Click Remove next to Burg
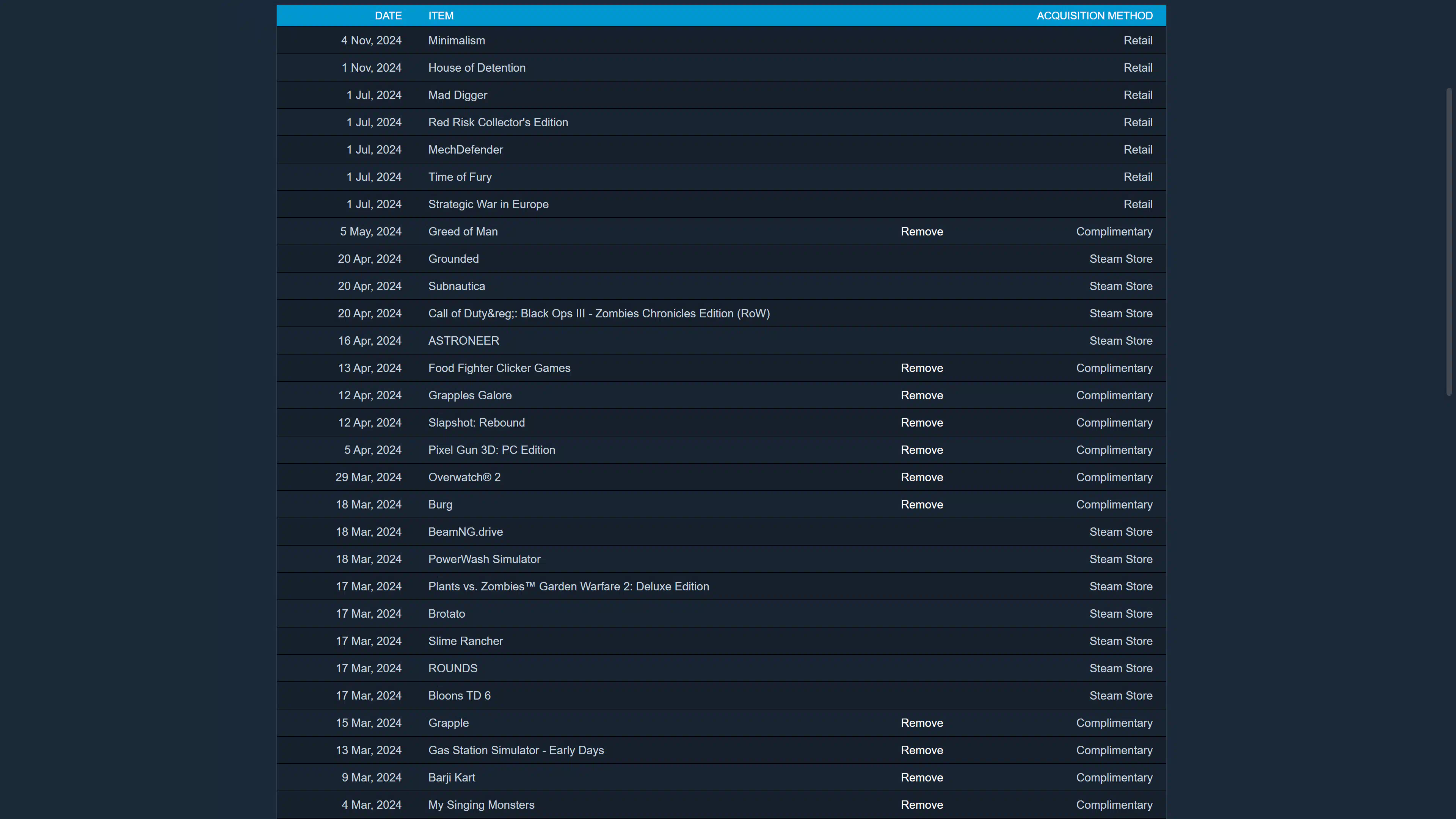Screen dimensions: 1456x819 922,505
